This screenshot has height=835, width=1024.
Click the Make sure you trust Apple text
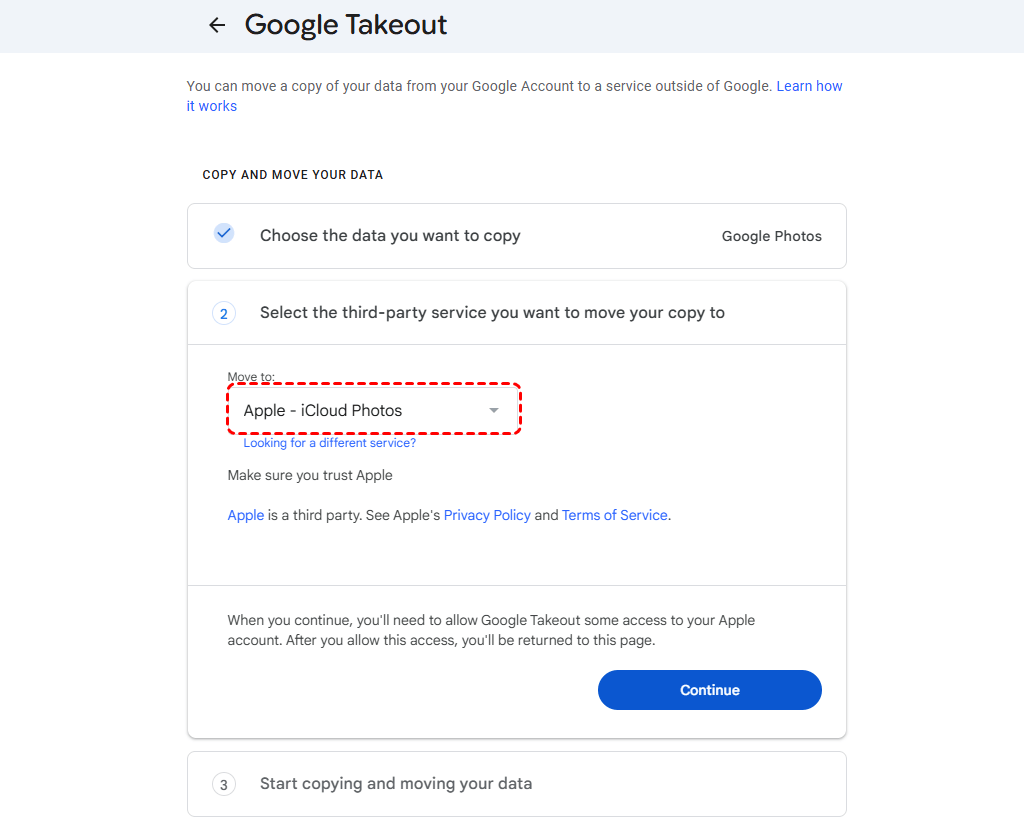tap(310, 475)
